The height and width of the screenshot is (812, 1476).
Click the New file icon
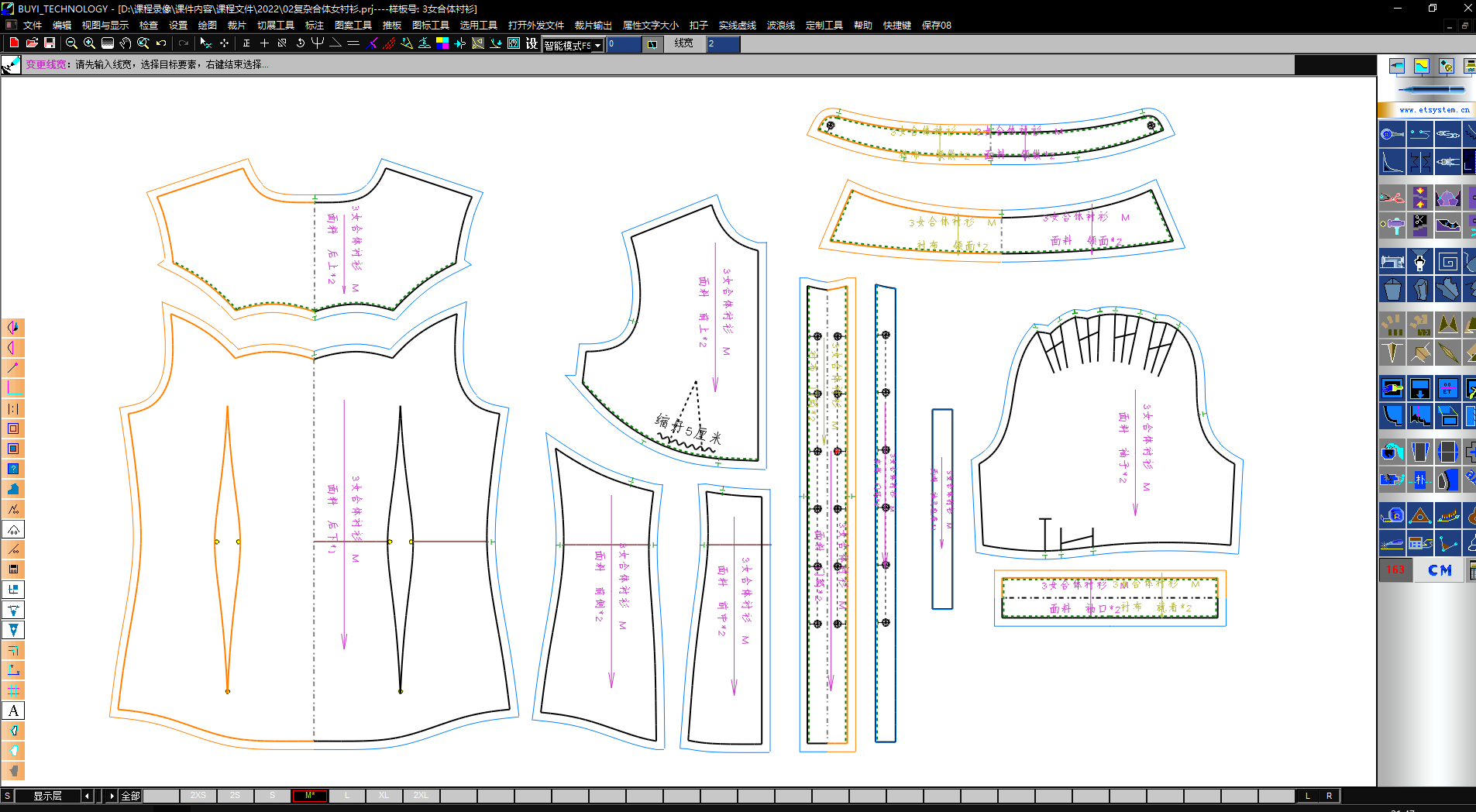pos(14,43)
